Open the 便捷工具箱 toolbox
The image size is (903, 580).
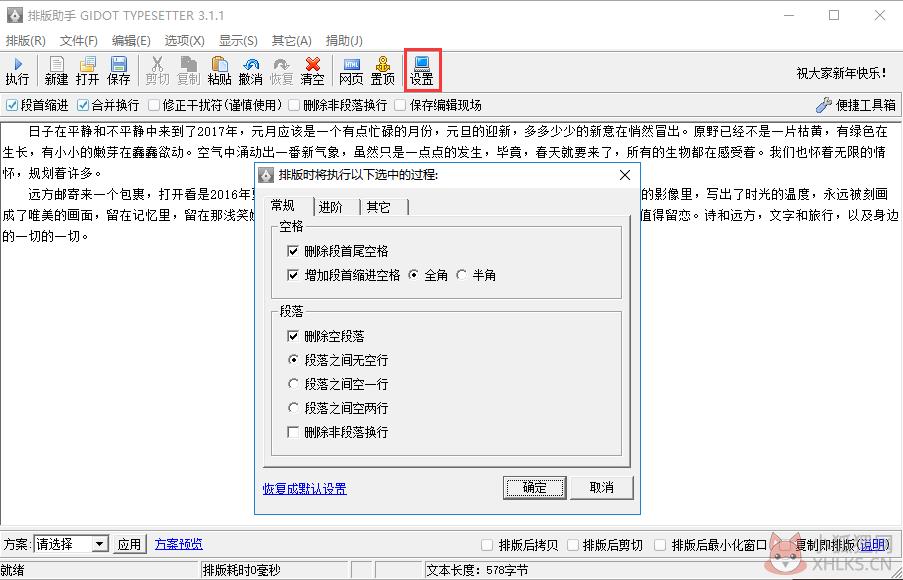click(856, 105)
